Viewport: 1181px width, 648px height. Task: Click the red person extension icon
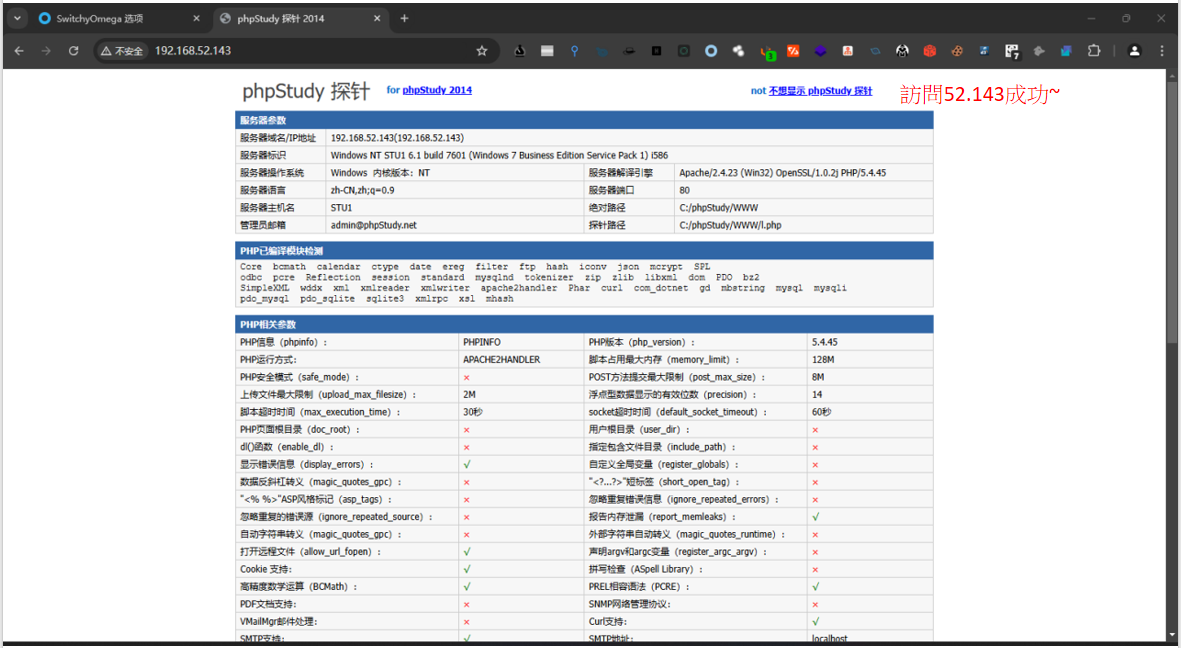pyautogui.click(x=847, y=50)
